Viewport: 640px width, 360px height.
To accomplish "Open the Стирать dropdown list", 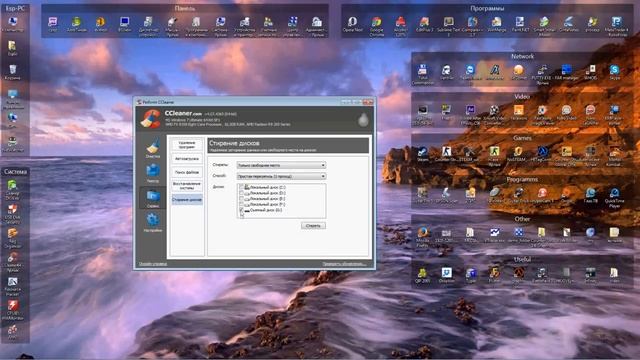I will [281, 165].
